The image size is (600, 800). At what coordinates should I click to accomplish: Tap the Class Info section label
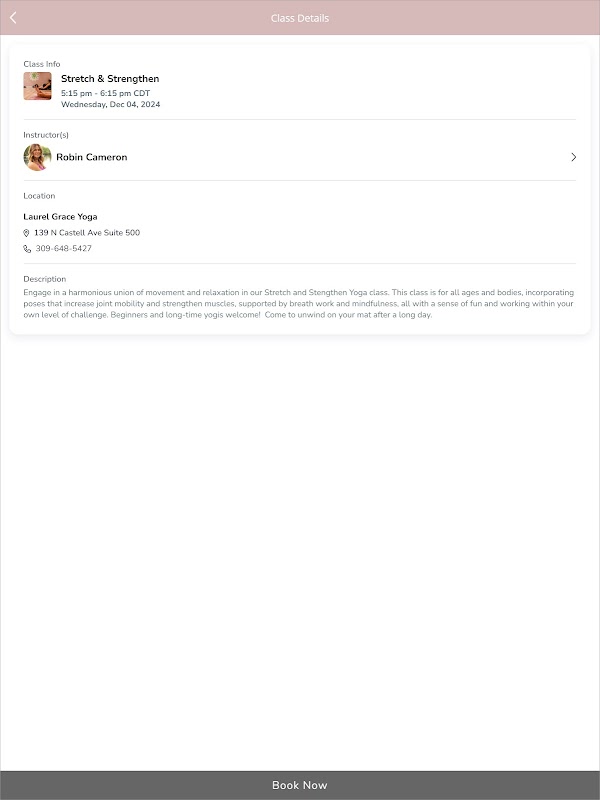coord(42,64)
